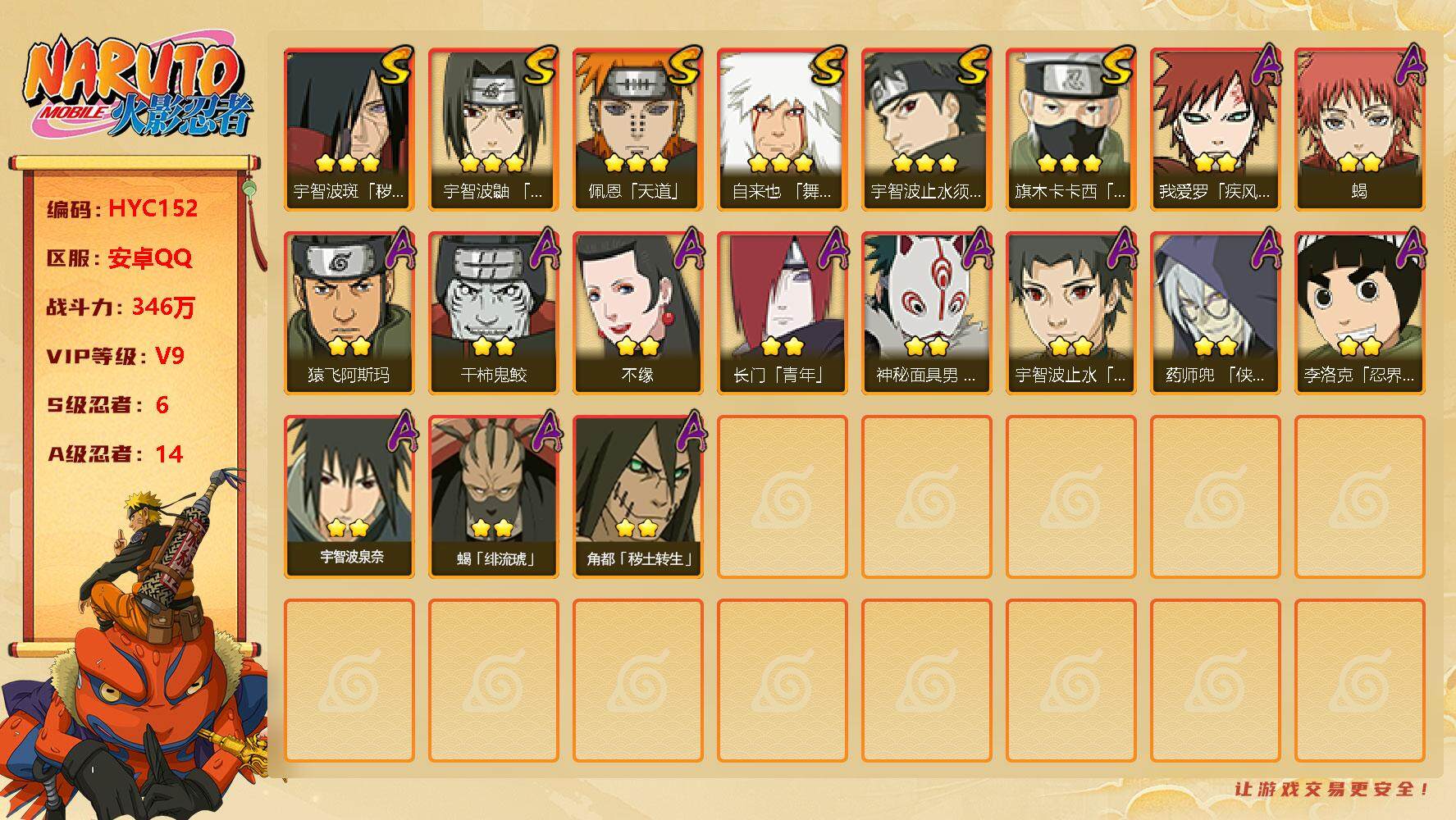1456x820 pixels.
Task: Select the 蝎「绯流琥」 card
Action: pos(493,497)
